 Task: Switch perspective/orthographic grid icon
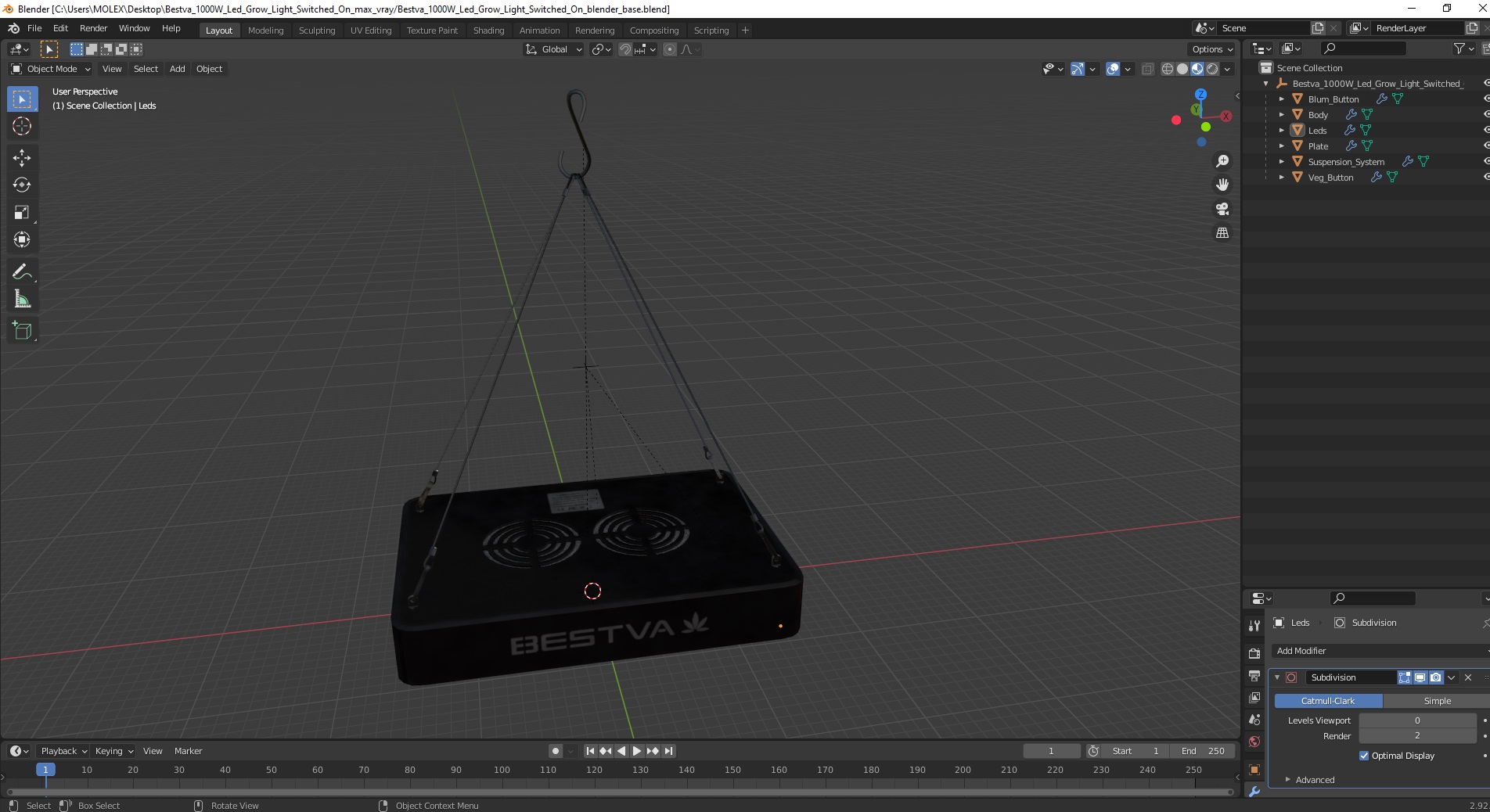1222,233
